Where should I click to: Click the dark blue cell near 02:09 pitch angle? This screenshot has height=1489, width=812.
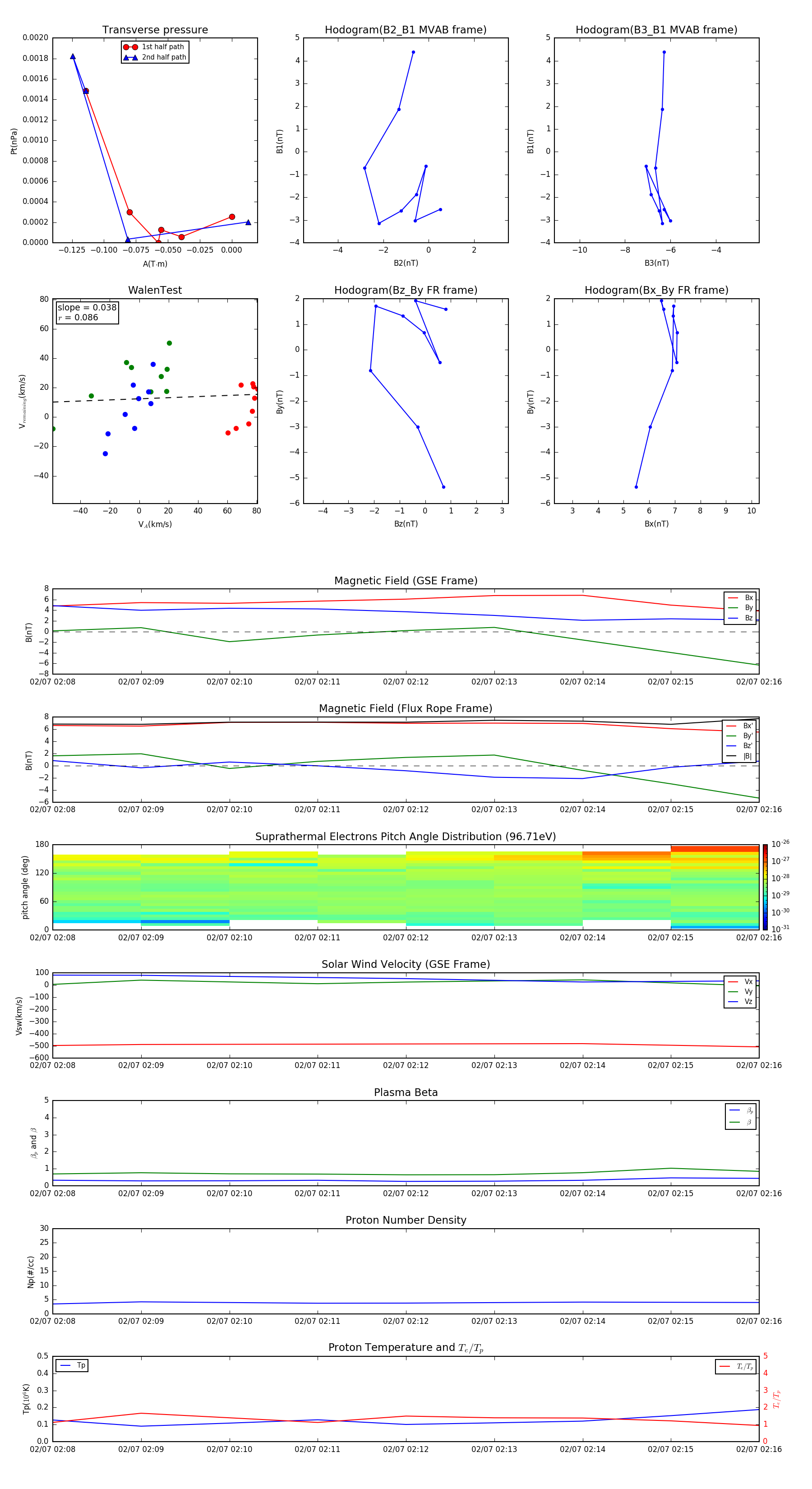pos(185,922)
